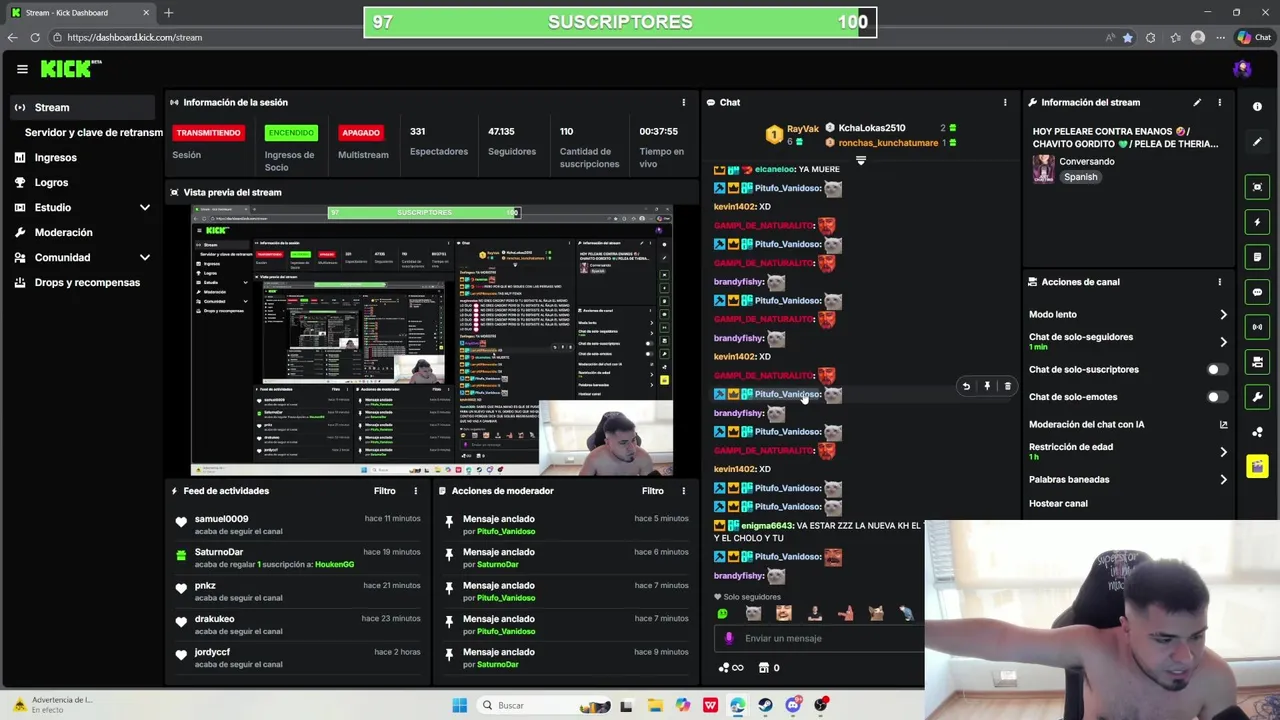Open Feed de actividades three-dot menu
This screenshot has height=720, width=1280.
pos(416,491)
